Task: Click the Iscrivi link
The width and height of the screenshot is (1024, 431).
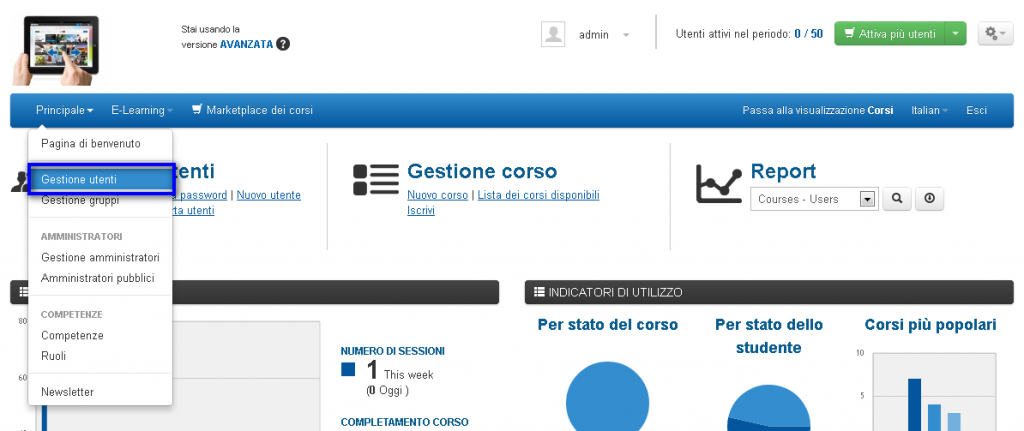Action: pyautogui.click(x=421, y=211)
